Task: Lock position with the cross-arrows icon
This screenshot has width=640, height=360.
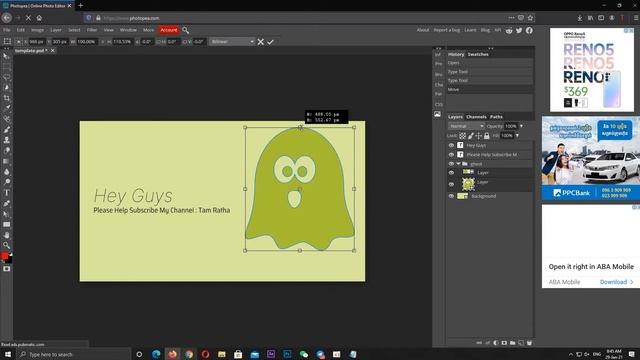Action: point(479,136)
